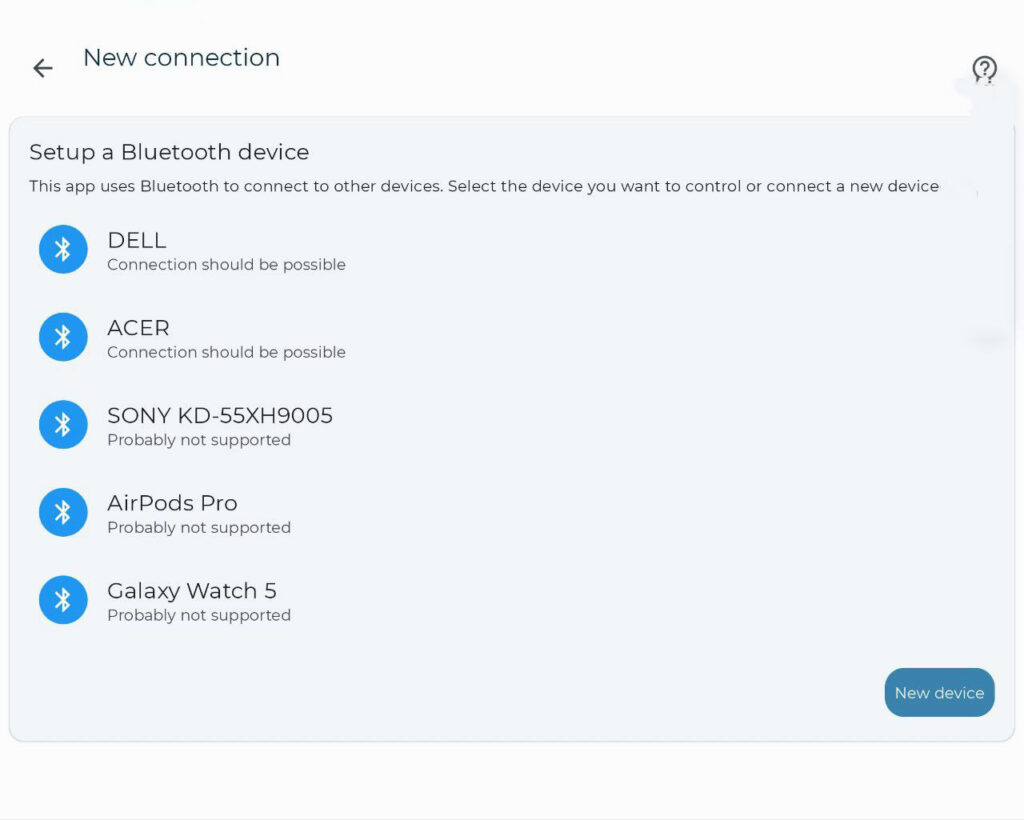Screen dimensions: 1024x820
Task: Click 'Probably not supported' under AirPods Pro
Action: click(199, 528)
